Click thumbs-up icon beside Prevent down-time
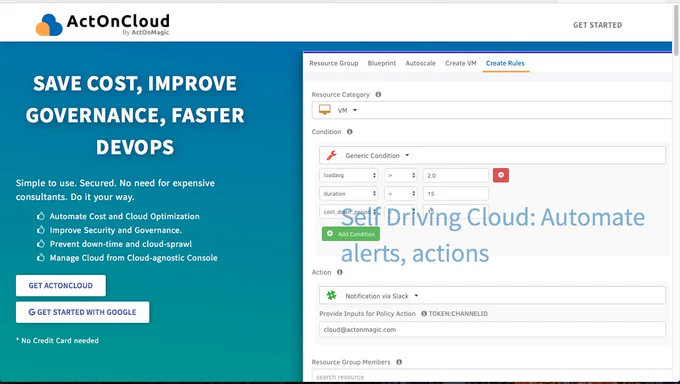The height and width of the screenshot is (384, 680). 41,243
